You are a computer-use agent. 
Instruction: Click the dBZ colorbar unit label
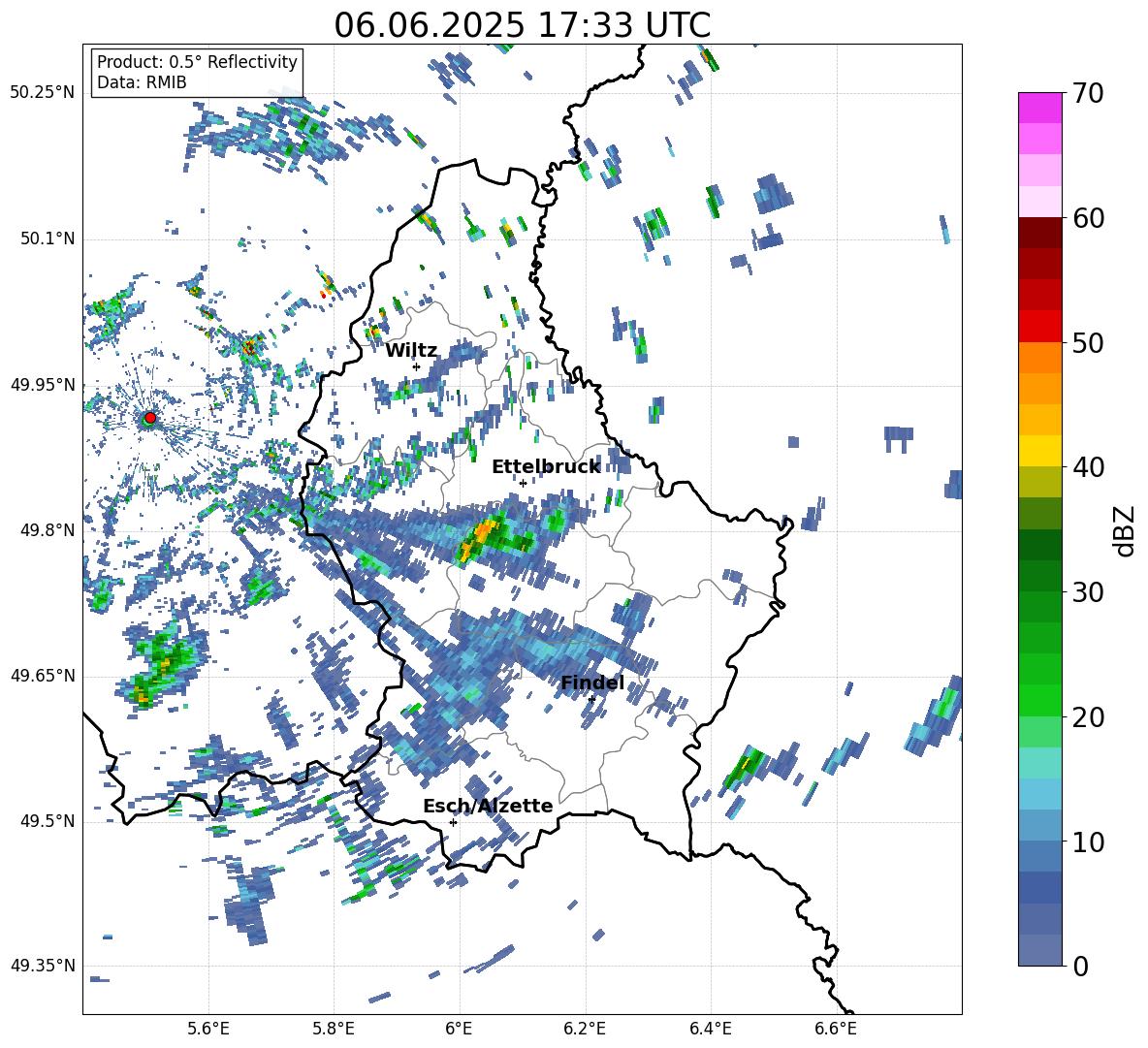[x=1125, y=530]
